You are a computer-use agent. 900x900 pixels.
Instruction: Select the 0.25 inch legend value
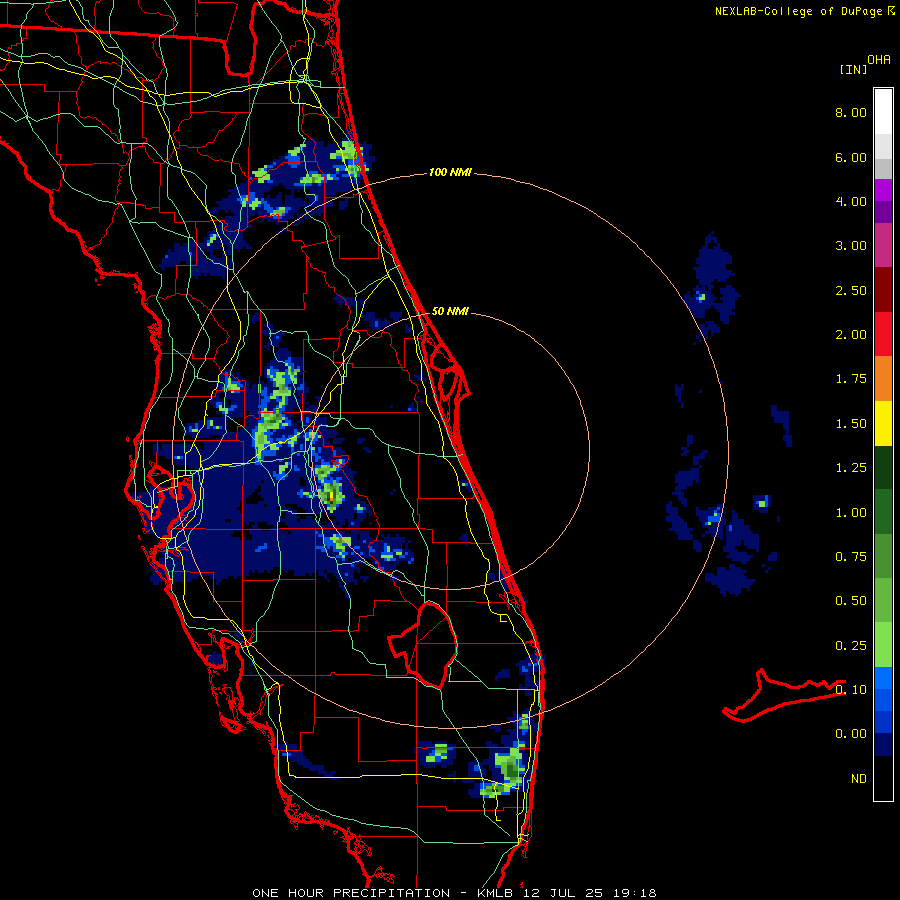(x=851, y=646)
